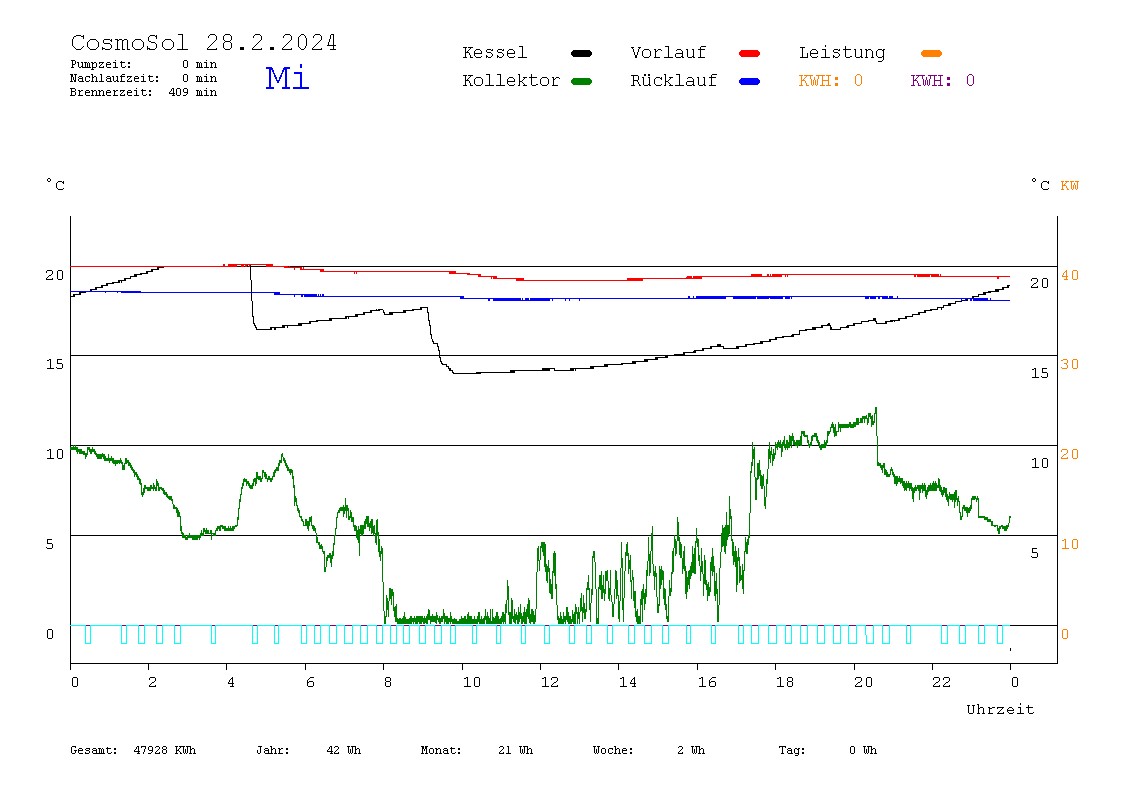Click the "8" hour label on the time axis

[388, 682]
